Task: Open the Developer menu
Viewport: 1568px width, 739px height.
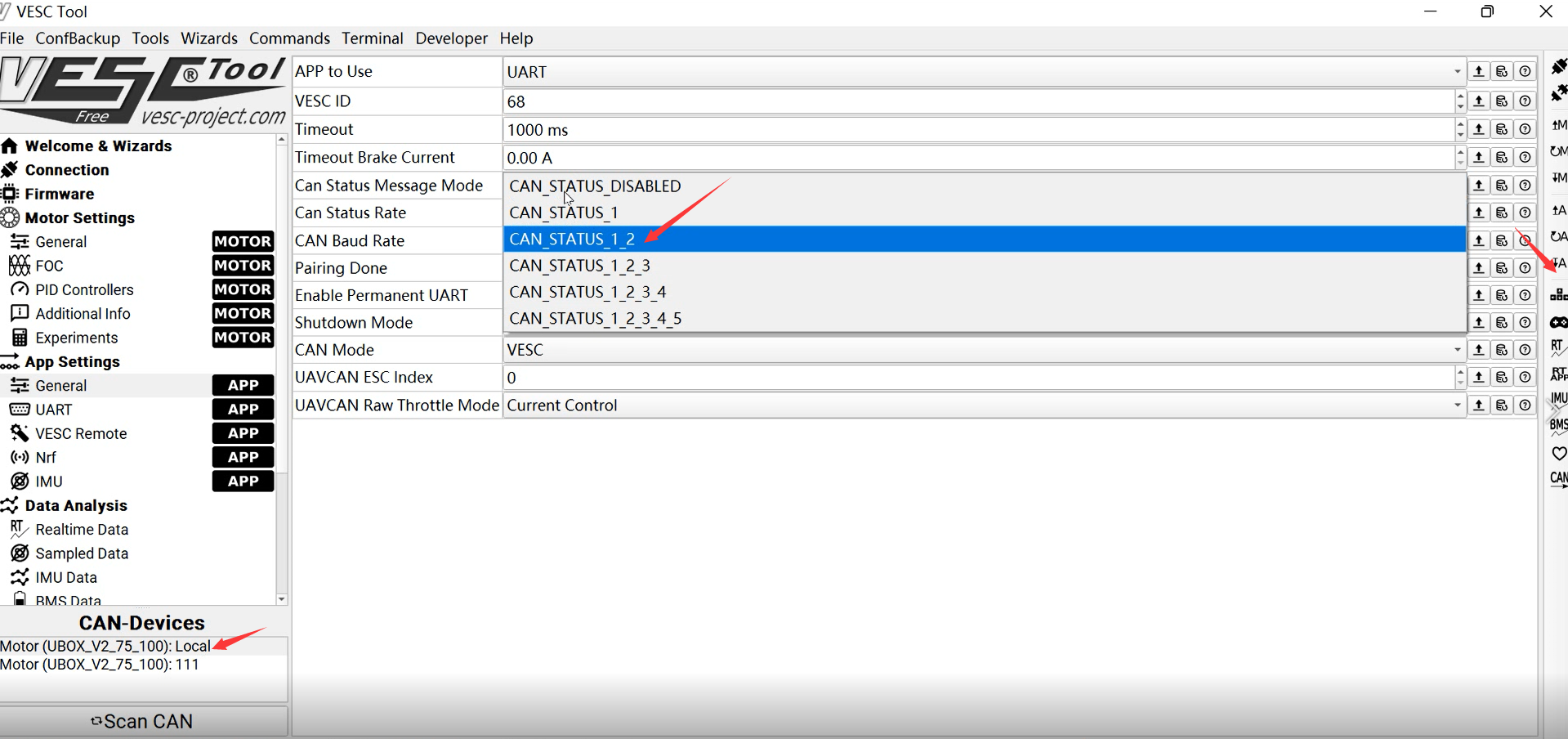Action: (x=450, y=38)
